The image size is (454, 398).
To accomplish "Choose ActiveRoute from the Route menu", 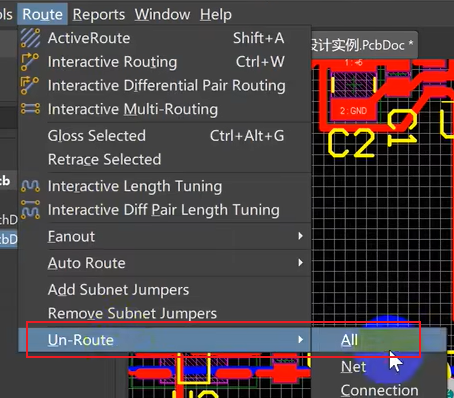I will 165,38.
